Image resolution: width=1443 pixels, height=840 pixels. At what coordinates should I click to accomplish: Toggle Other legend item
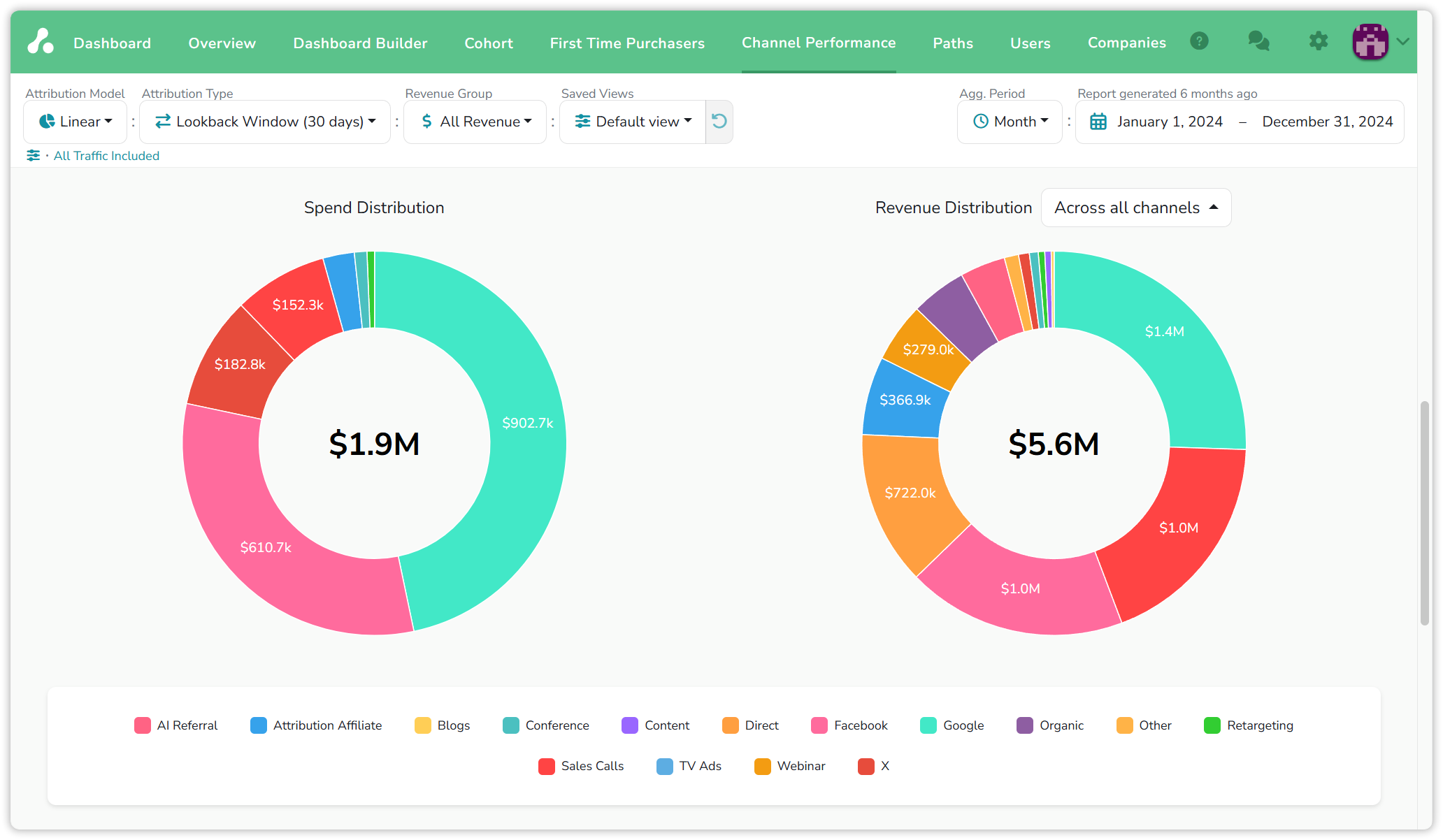1144,725
